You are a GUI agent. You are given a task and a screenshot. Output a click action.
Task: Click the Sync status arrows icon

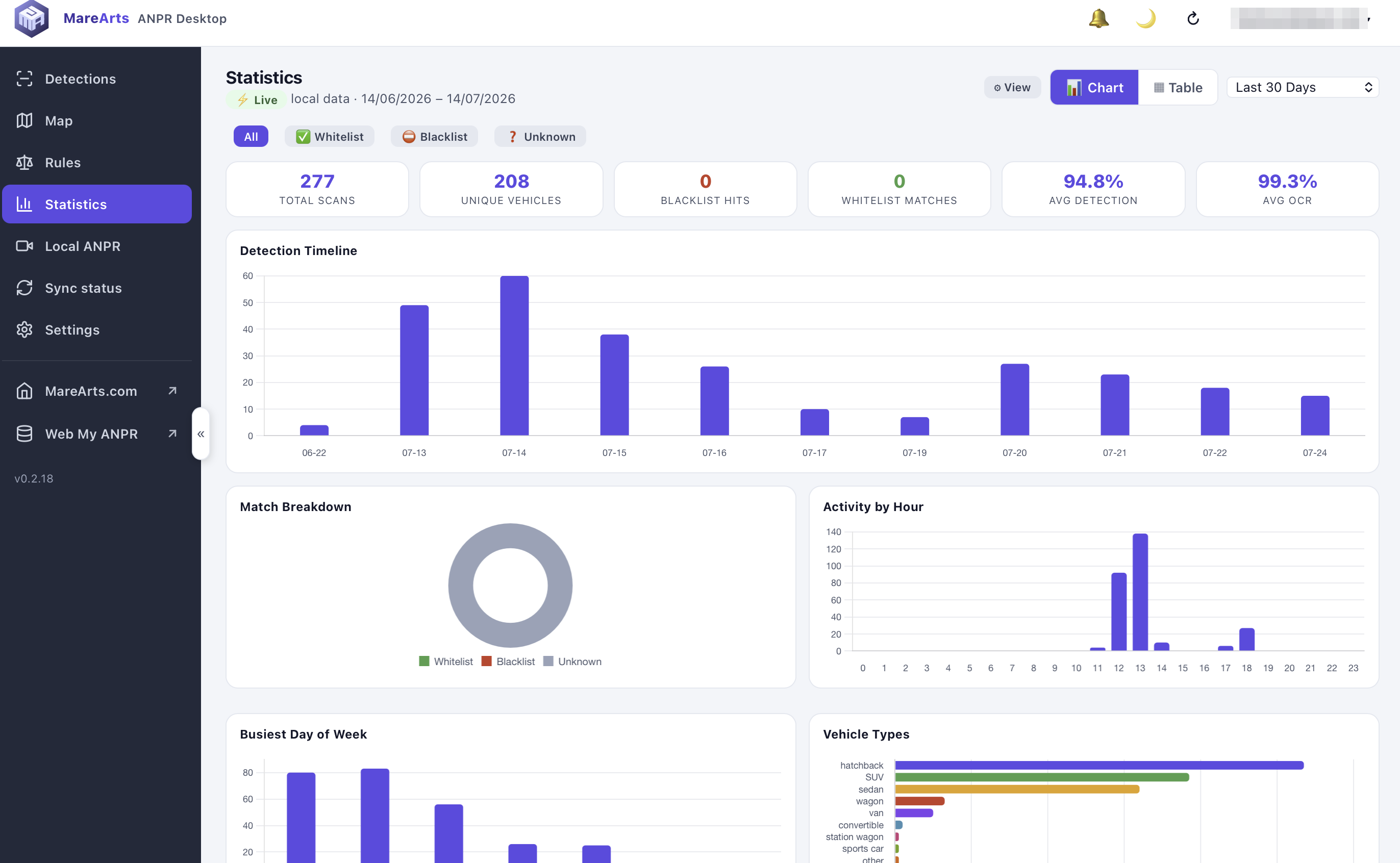(24, 288)
